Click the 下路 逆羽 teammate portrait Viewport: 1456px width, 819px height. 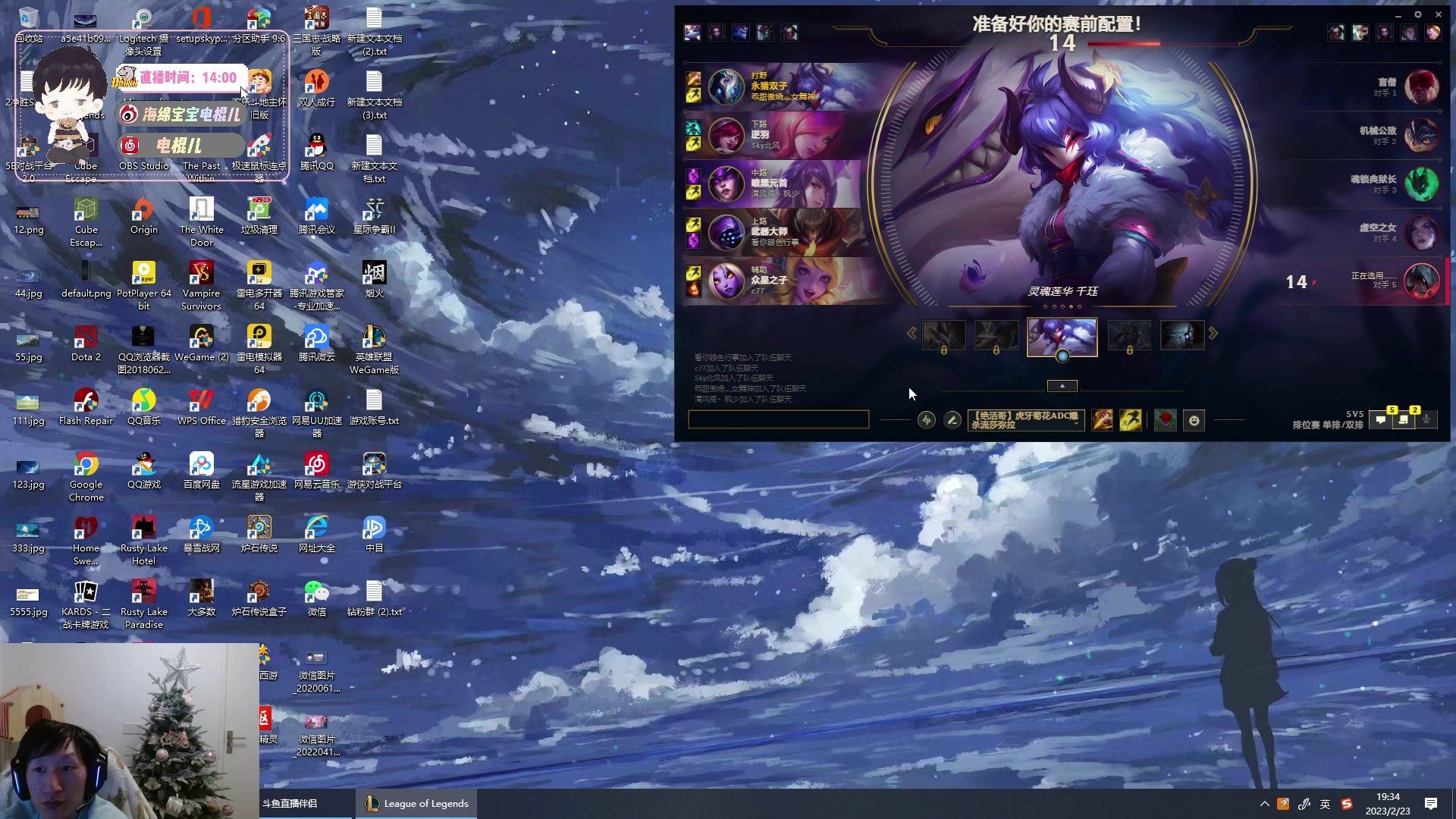click(726, 135)
